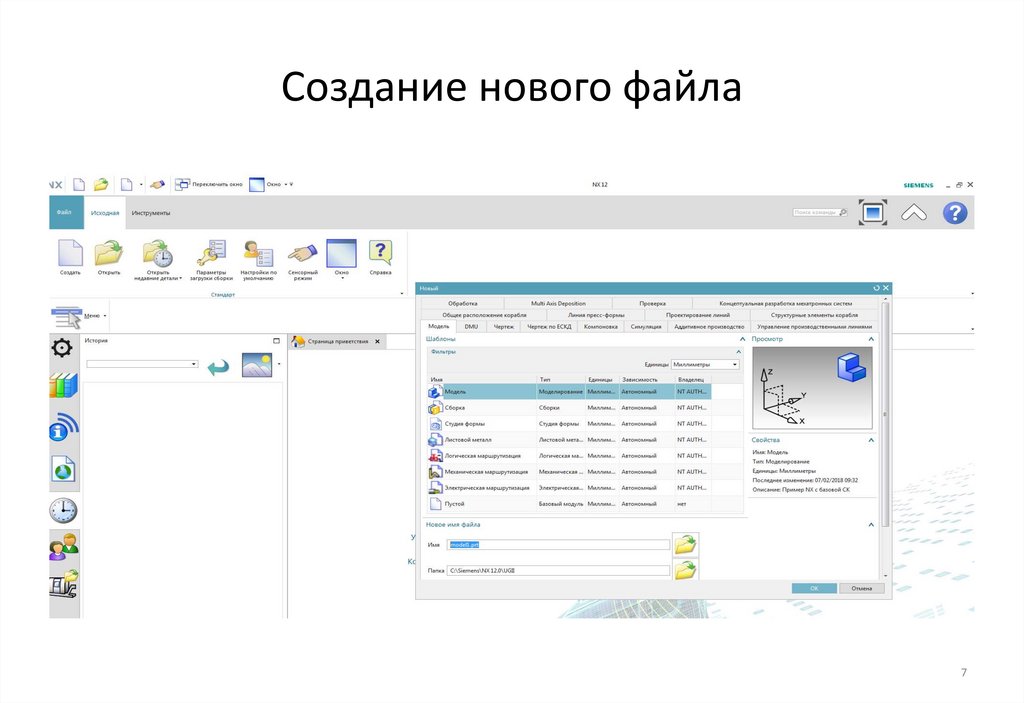
Task: Open globe document browser icon on resource bar
Action: tap(63, 469)
